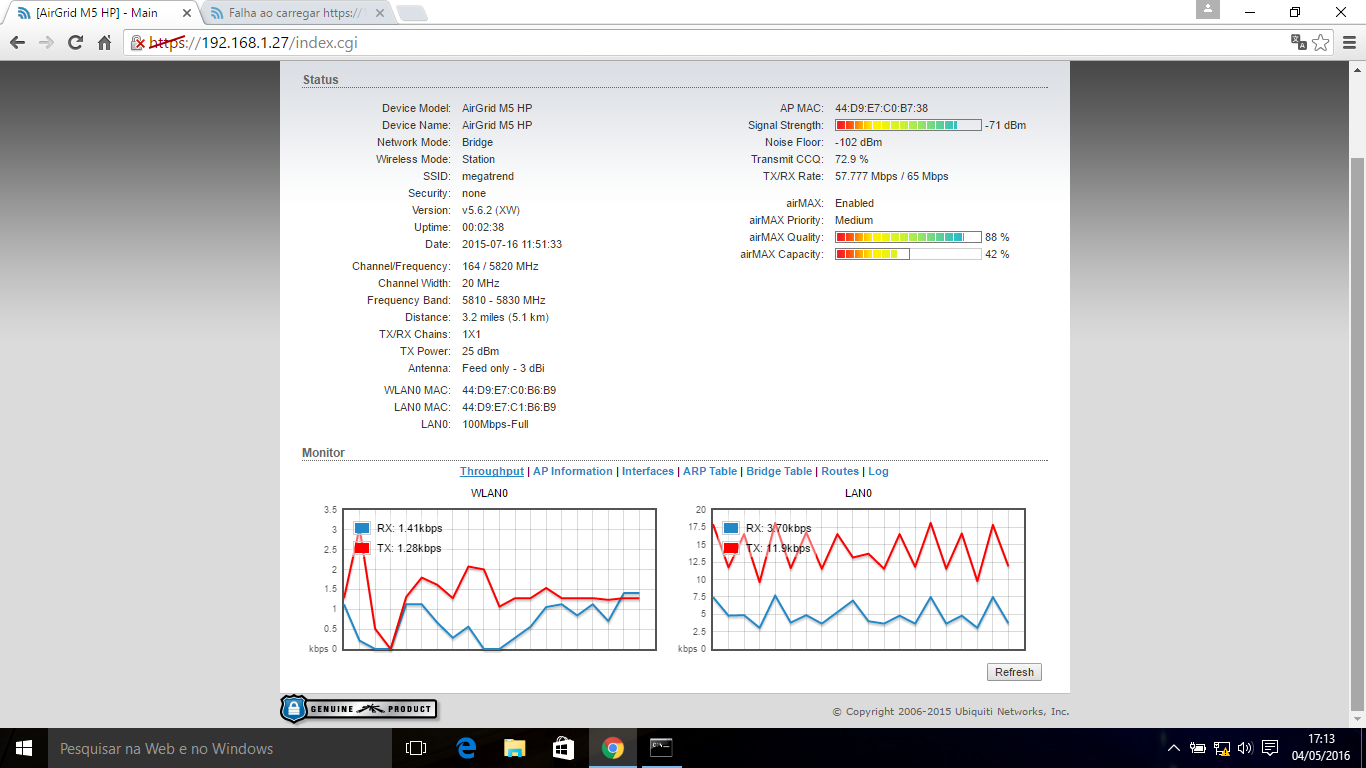Open the Action Center notifications icon
This screenshot has height=768, width=1366.
click(1271, 748)
